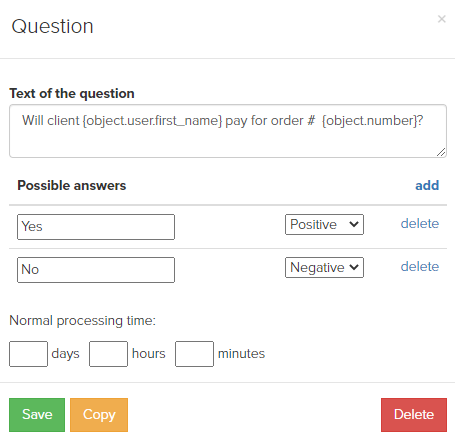Focus the minutes processing time field

click(x=194, y=354)
